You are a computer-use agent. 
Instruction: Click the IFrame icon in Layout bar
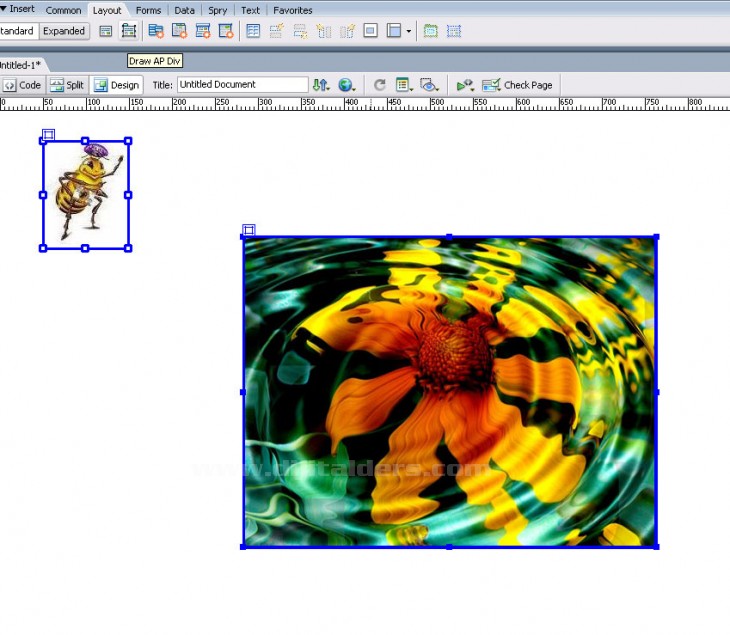370,31
